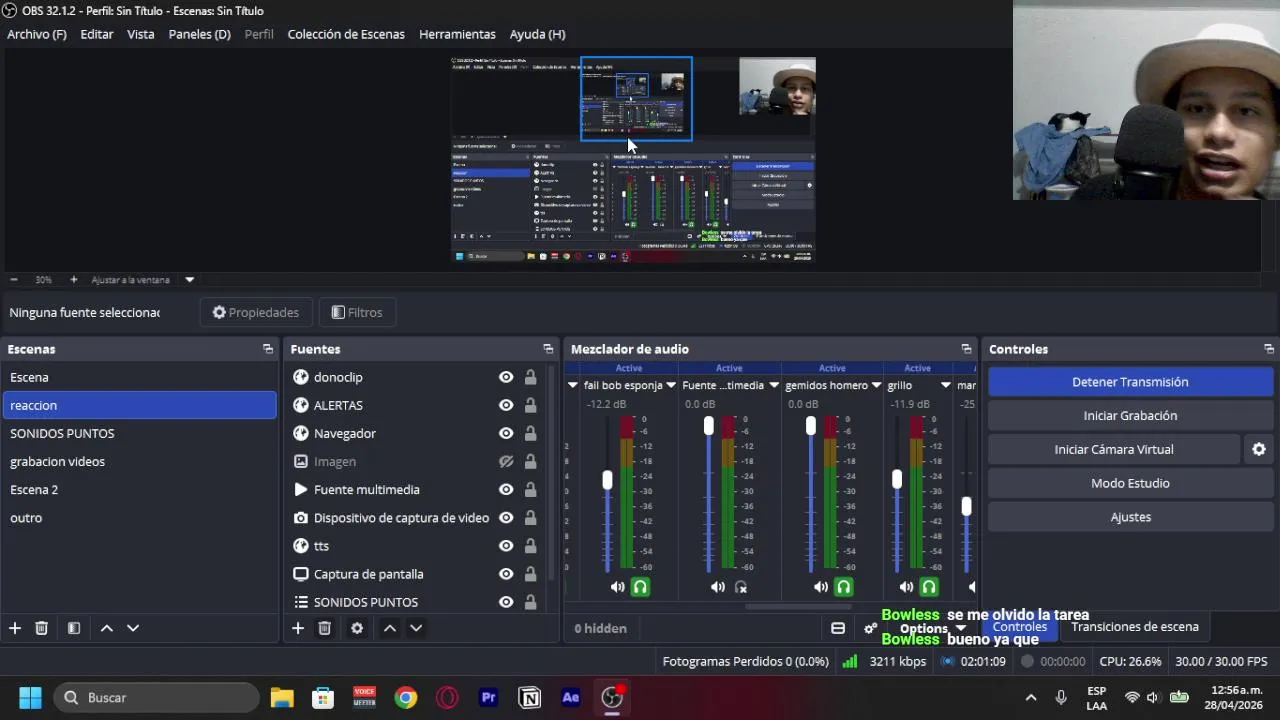Open grillo channel options arrow
The image size is (1280, 720).
(945, 385)
